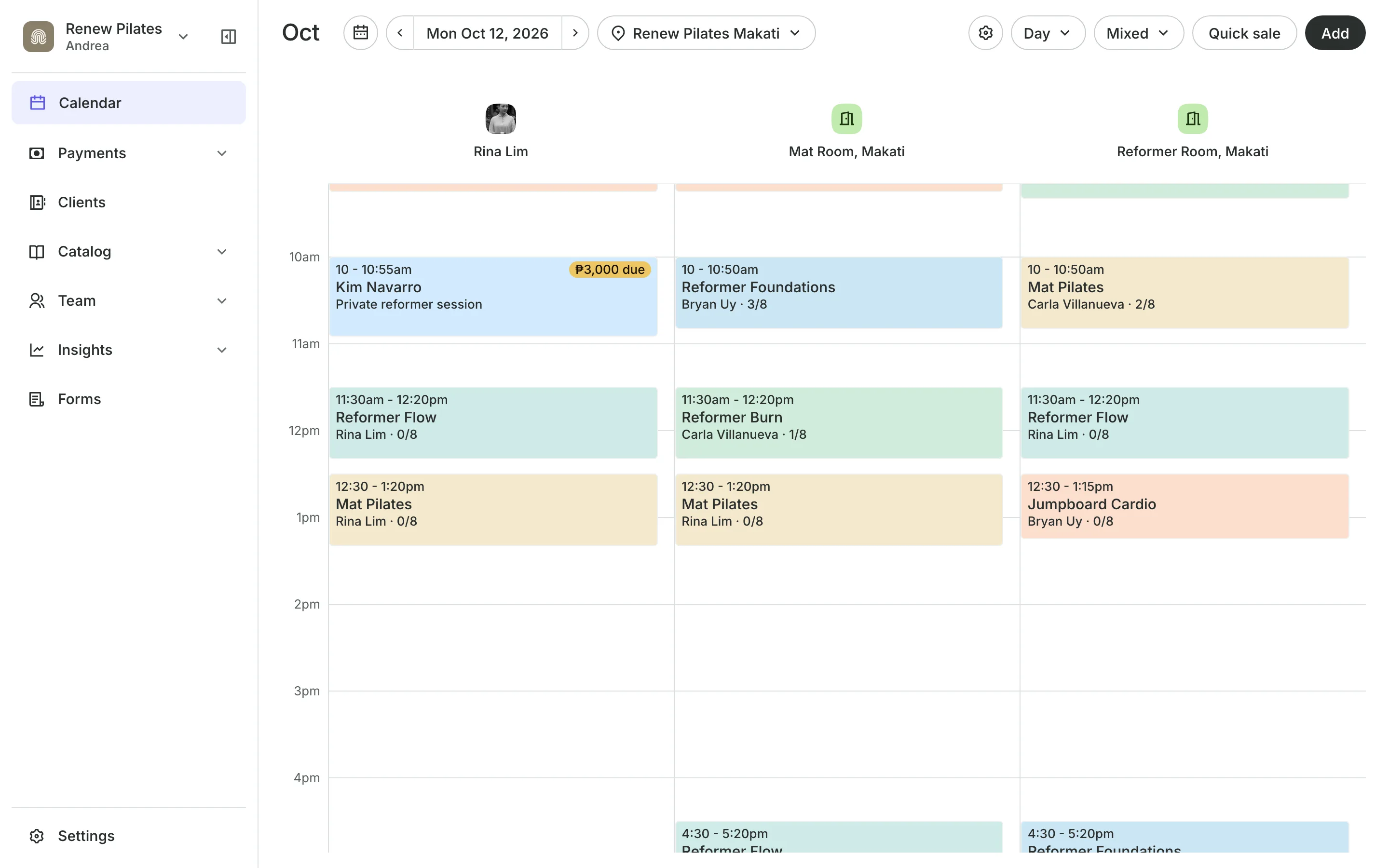Viewport: 1389px width, 868px height.
Task: Go to next day arrow
Action: pos(575,33)
